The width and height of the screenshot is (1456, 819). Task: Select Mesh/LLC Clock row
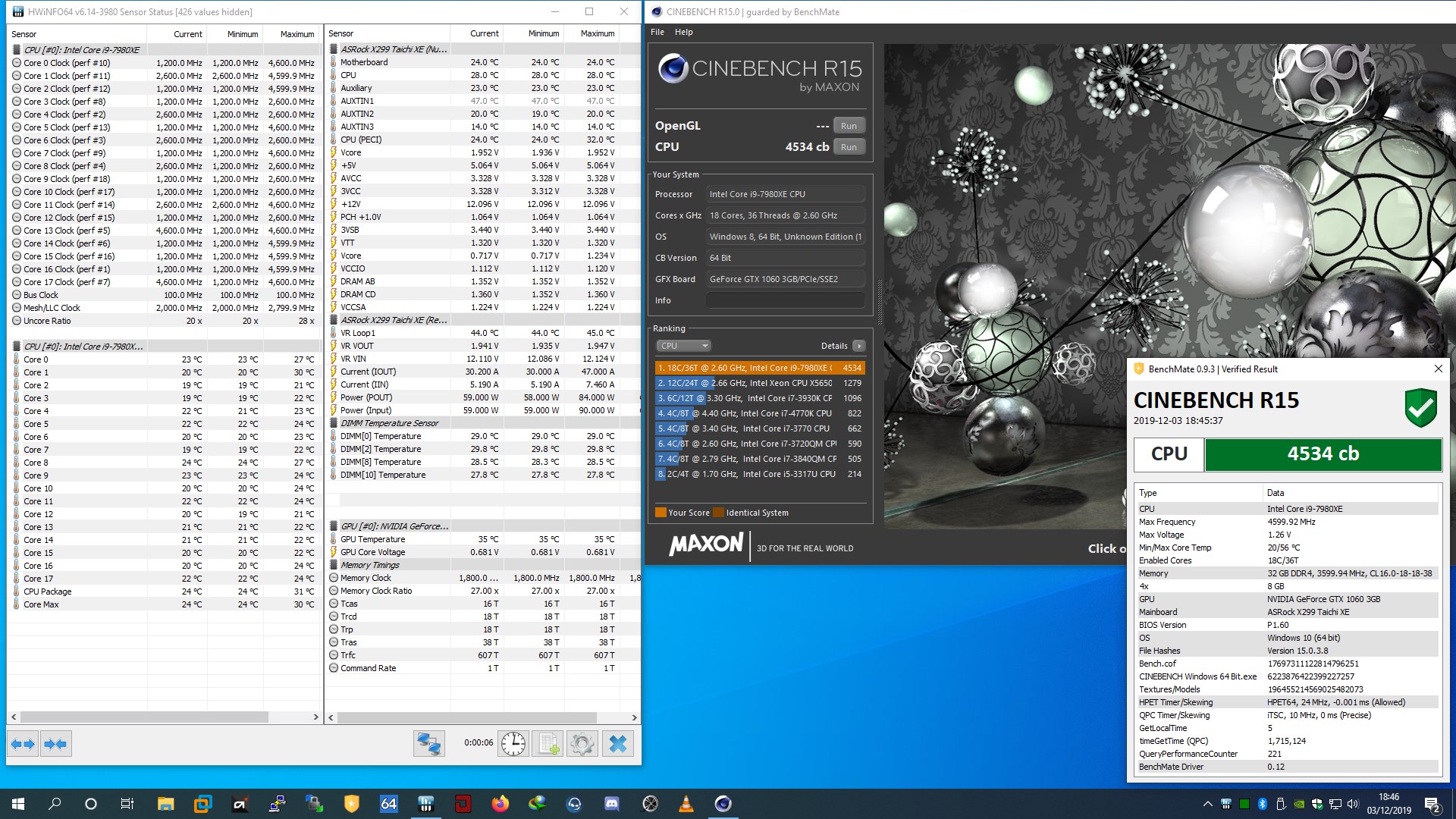pyautogui.click(x=164, y=308)
